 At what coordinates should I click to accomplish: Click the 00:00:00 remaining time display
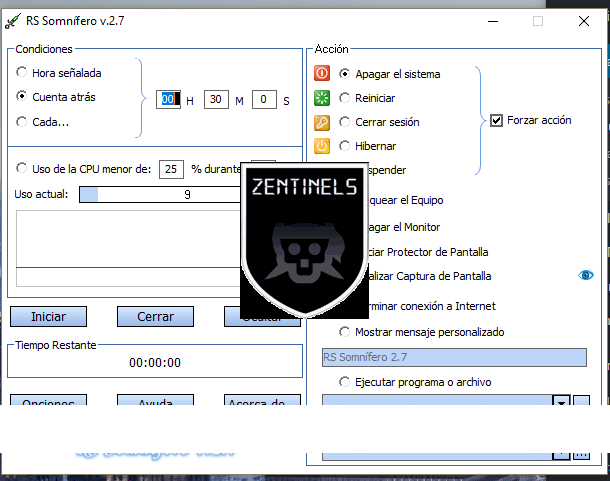[x=155, y=363]
